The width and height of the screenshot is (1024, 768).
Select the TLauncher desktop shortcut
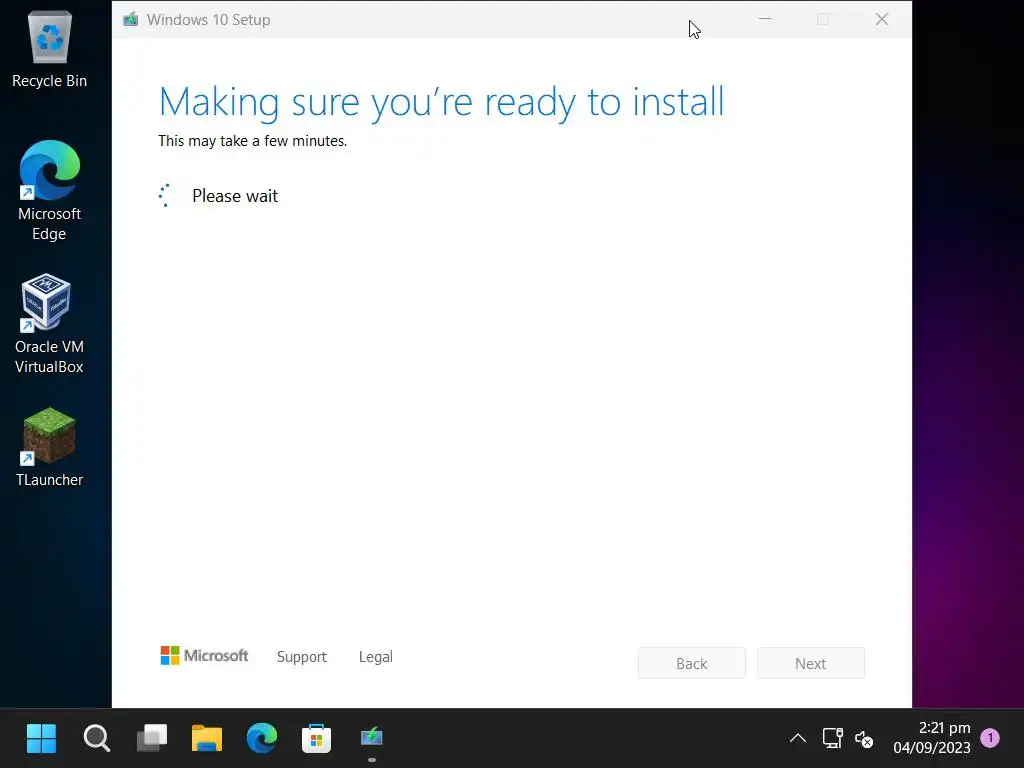49,447
